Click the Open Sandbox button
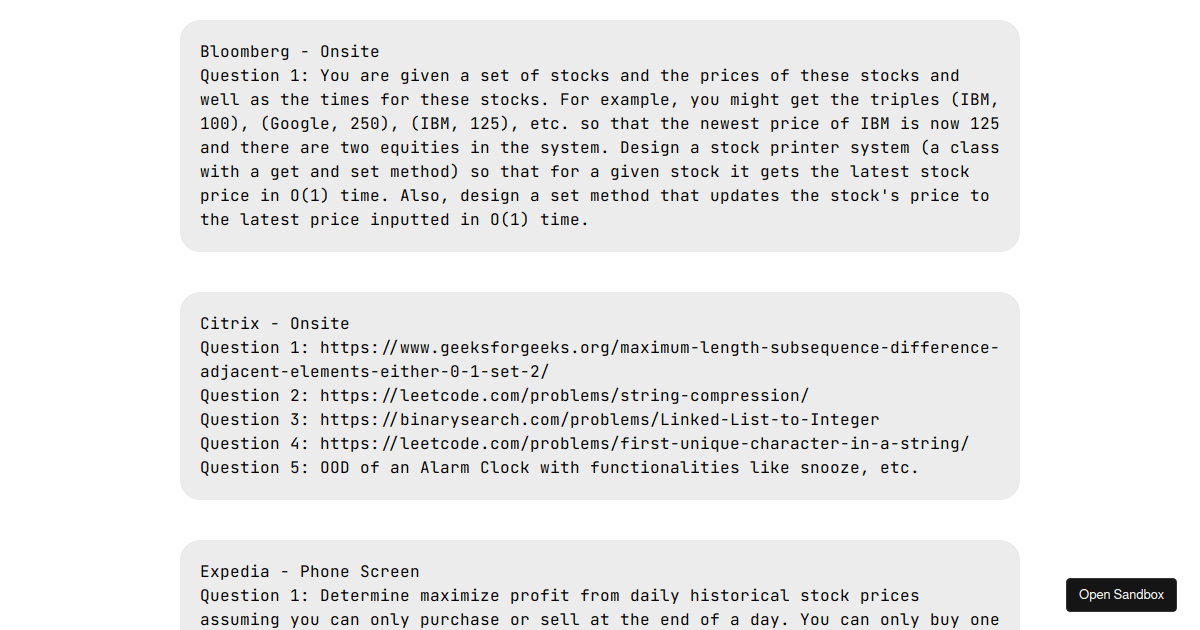Image resolution: width=1200 pixels, height=630 pixels. [x=1121, y=595]
